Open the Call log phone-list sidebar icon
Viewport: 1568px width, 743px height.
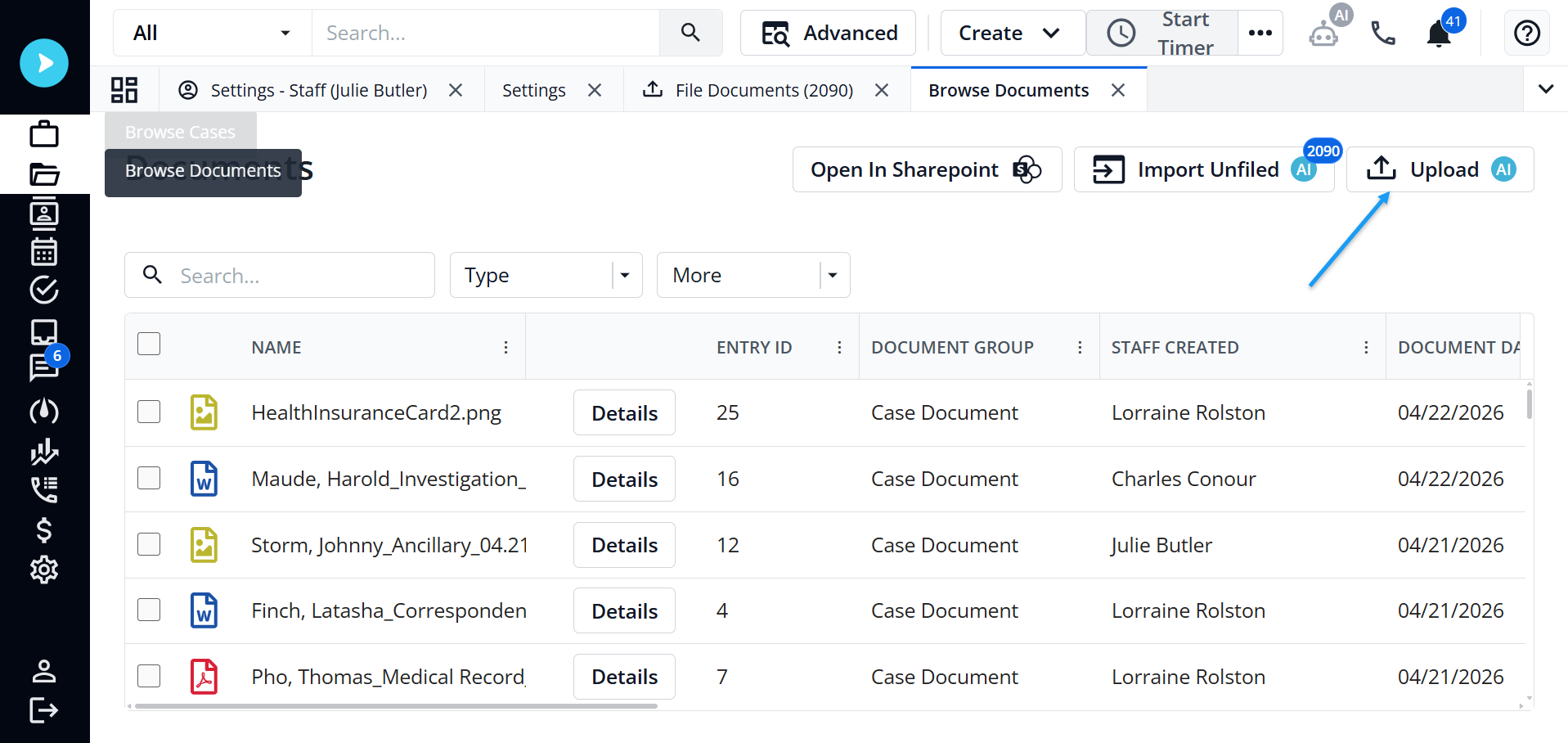pyautogui.click(x=44, y=489)
